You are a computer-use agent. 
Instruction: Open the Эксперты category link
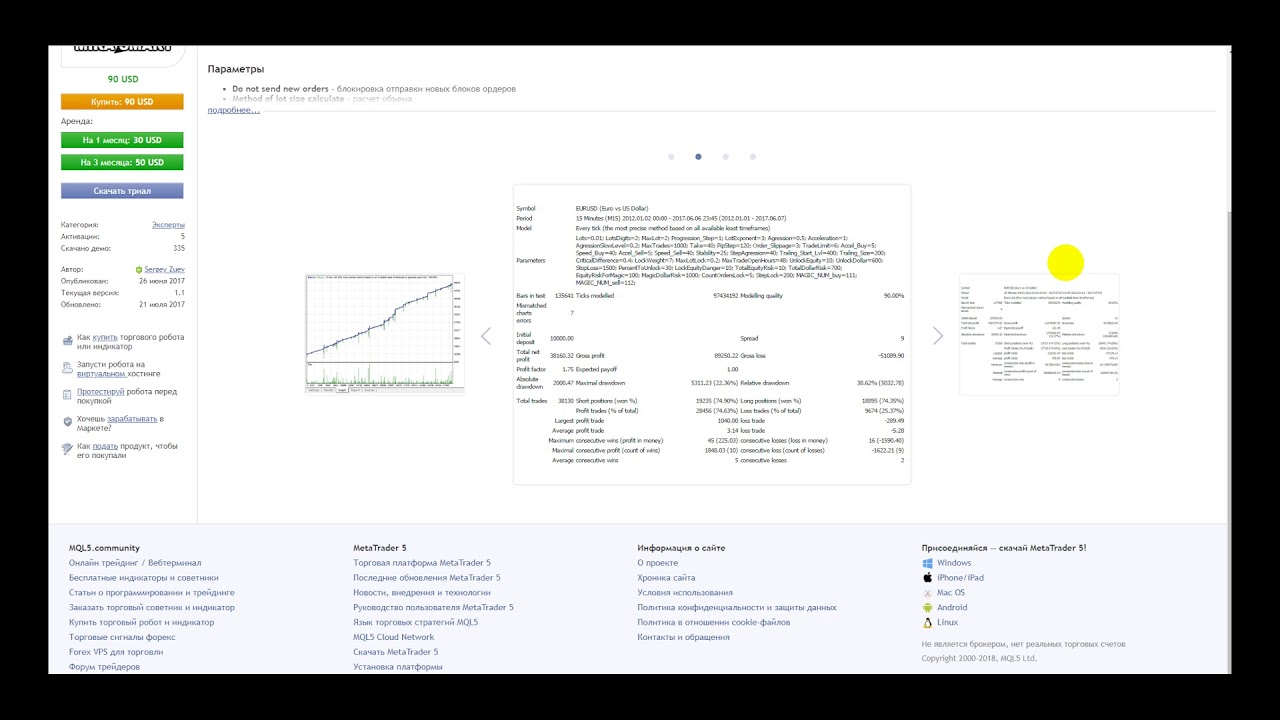click(x=168, y=225)
